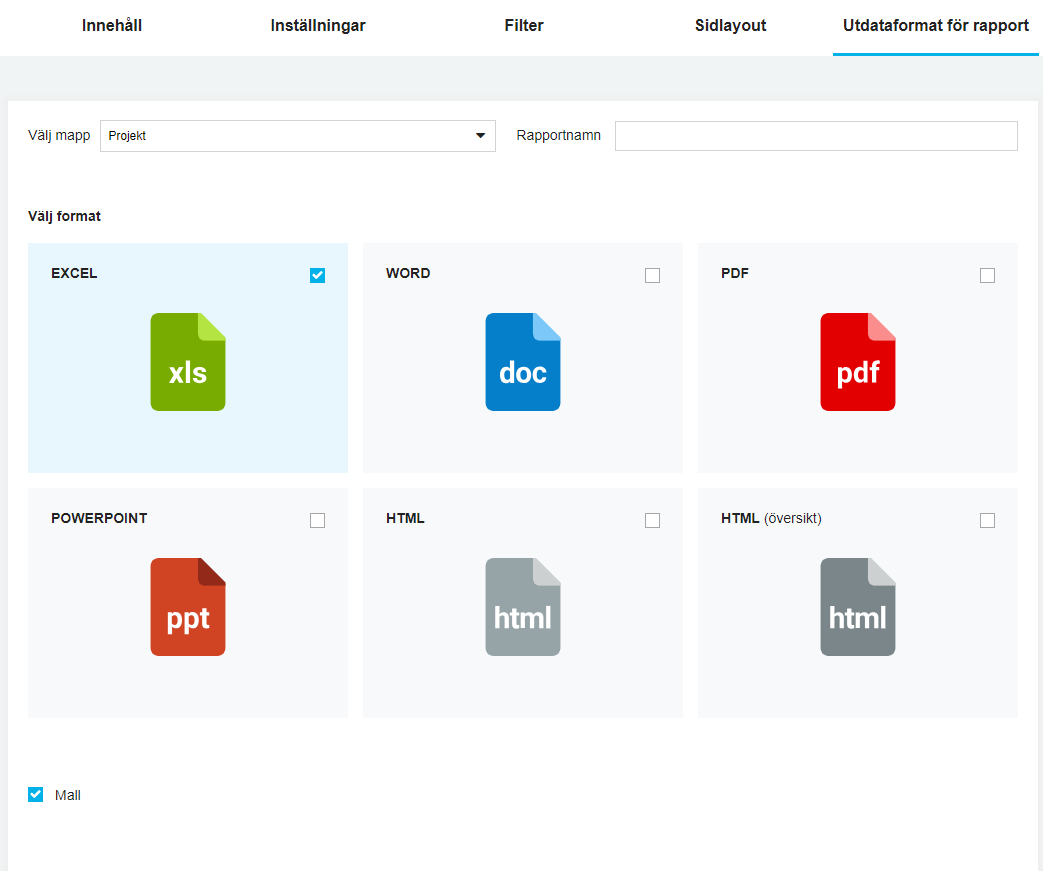Switch to the Innehåll tab
1043x871 pixels.
(x=112, y=25)
